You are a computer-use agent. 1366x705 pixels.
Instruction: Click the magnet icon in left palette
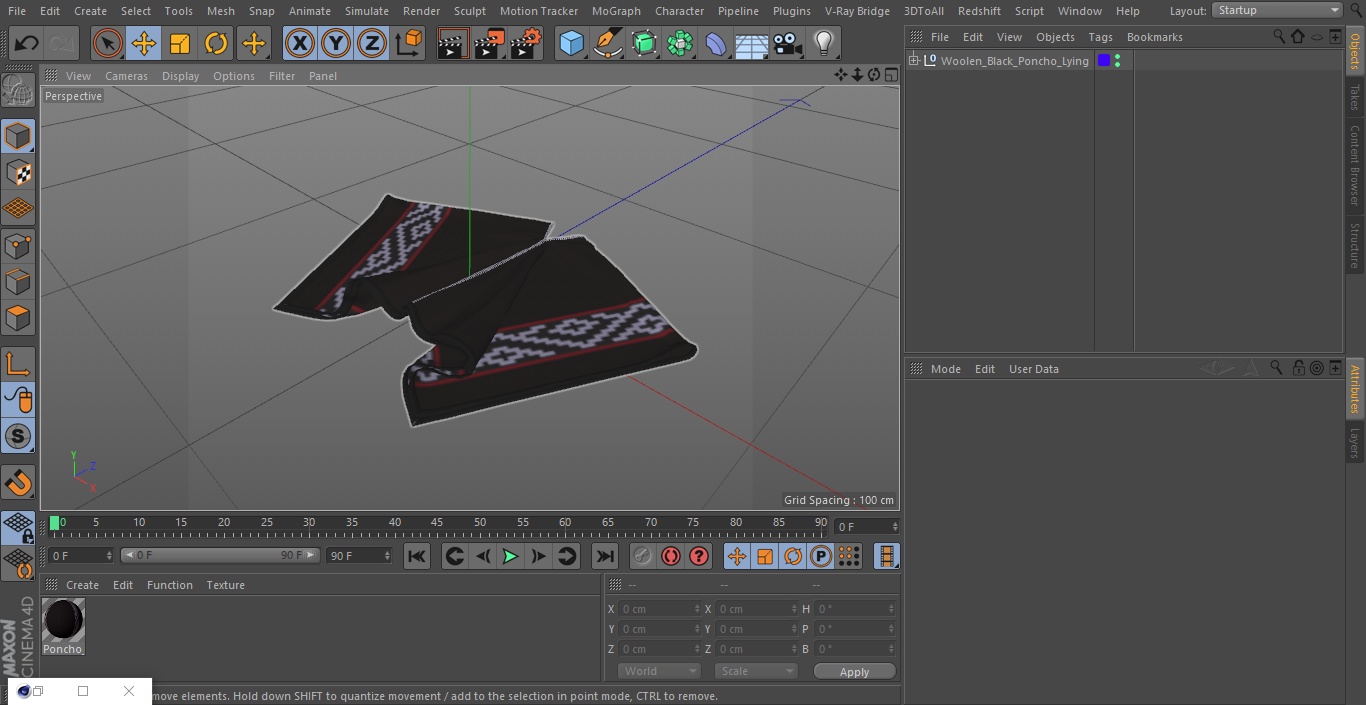click(x=18, y=483)
